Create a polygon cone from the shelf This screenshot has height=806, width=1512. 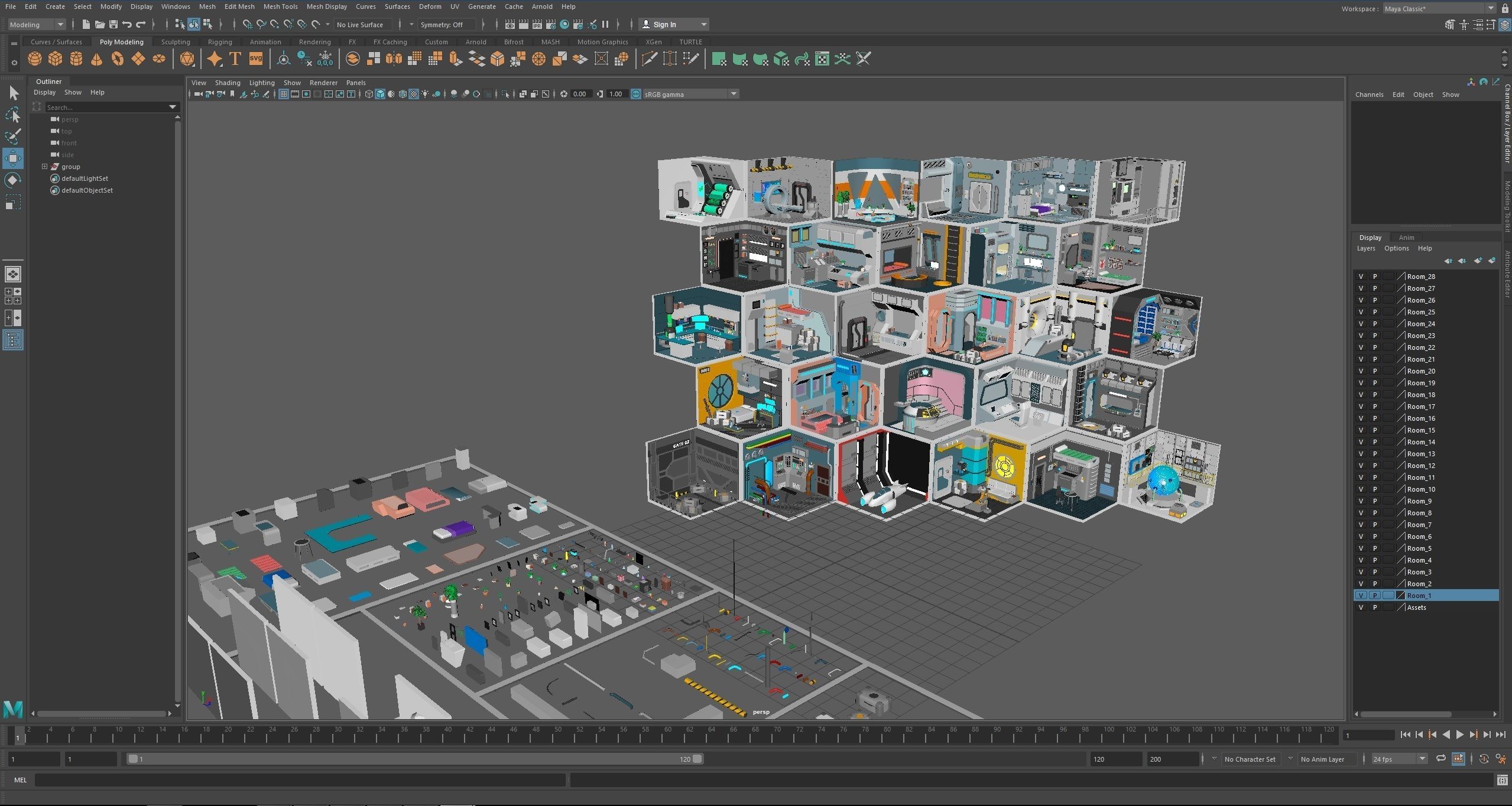pos(96,59)
